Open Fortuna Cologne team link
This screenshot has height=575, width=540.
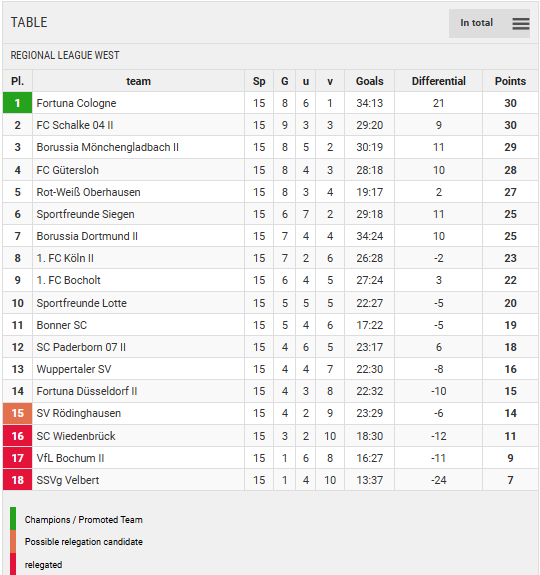[76, 103]
